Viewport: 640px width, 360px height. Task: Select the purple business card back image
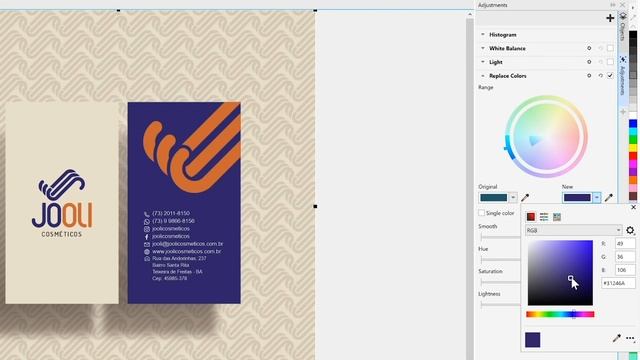pos(184,202)
